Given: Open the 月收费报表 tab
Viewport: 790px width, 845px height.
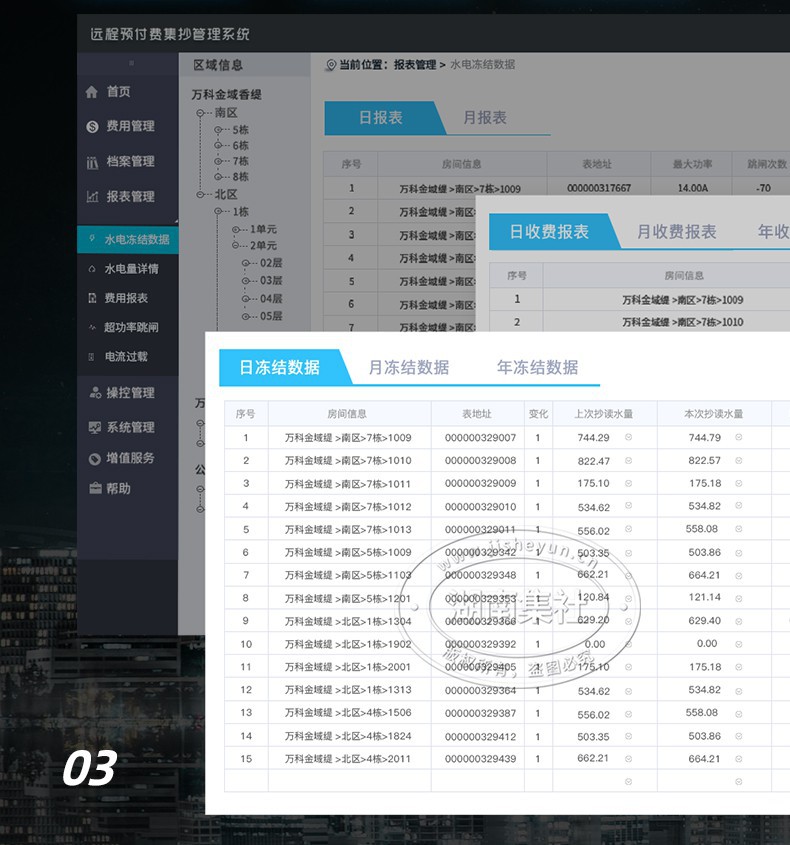Looking at the screenshot, I should pyautogui.click(x=676, y=232).
